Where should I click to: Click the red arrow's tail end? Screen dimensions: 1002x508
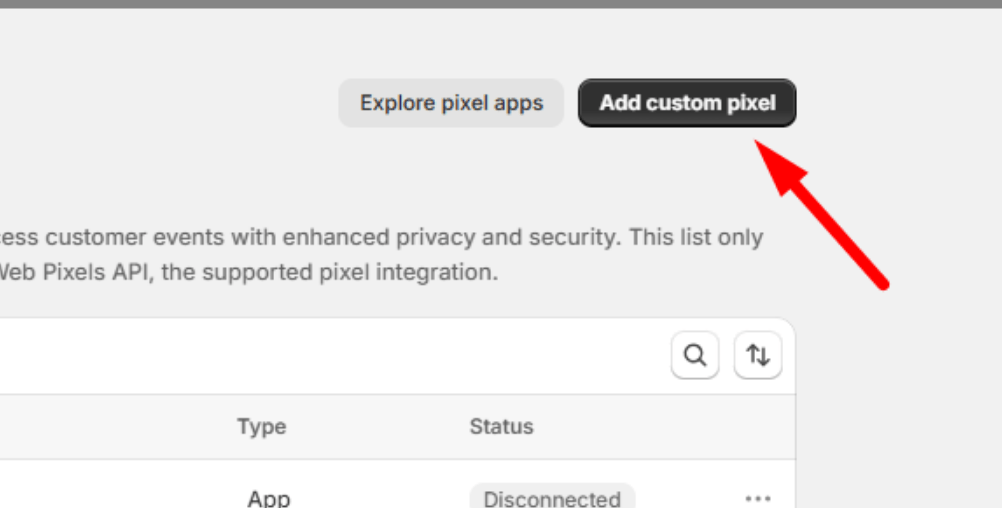point(881,283)
